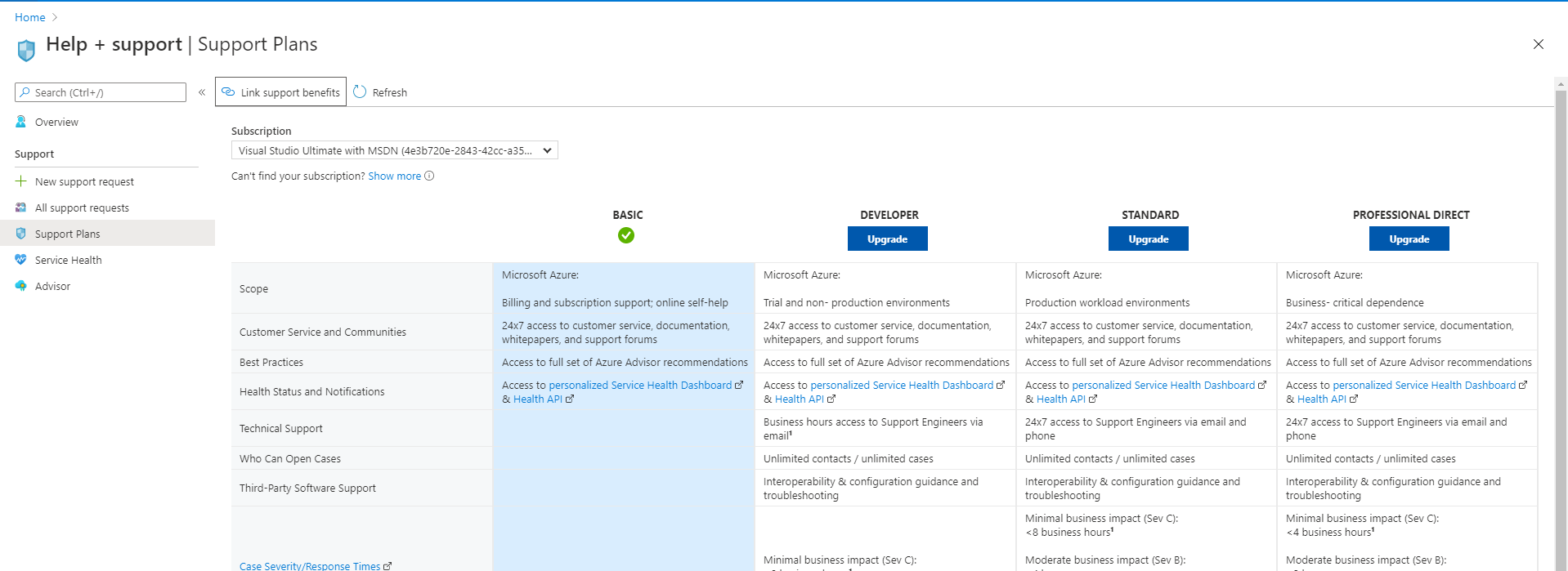Click Developer's 'Trial and non- production environments' text
Screen dimensions: 1568x571
click(857, 302)
